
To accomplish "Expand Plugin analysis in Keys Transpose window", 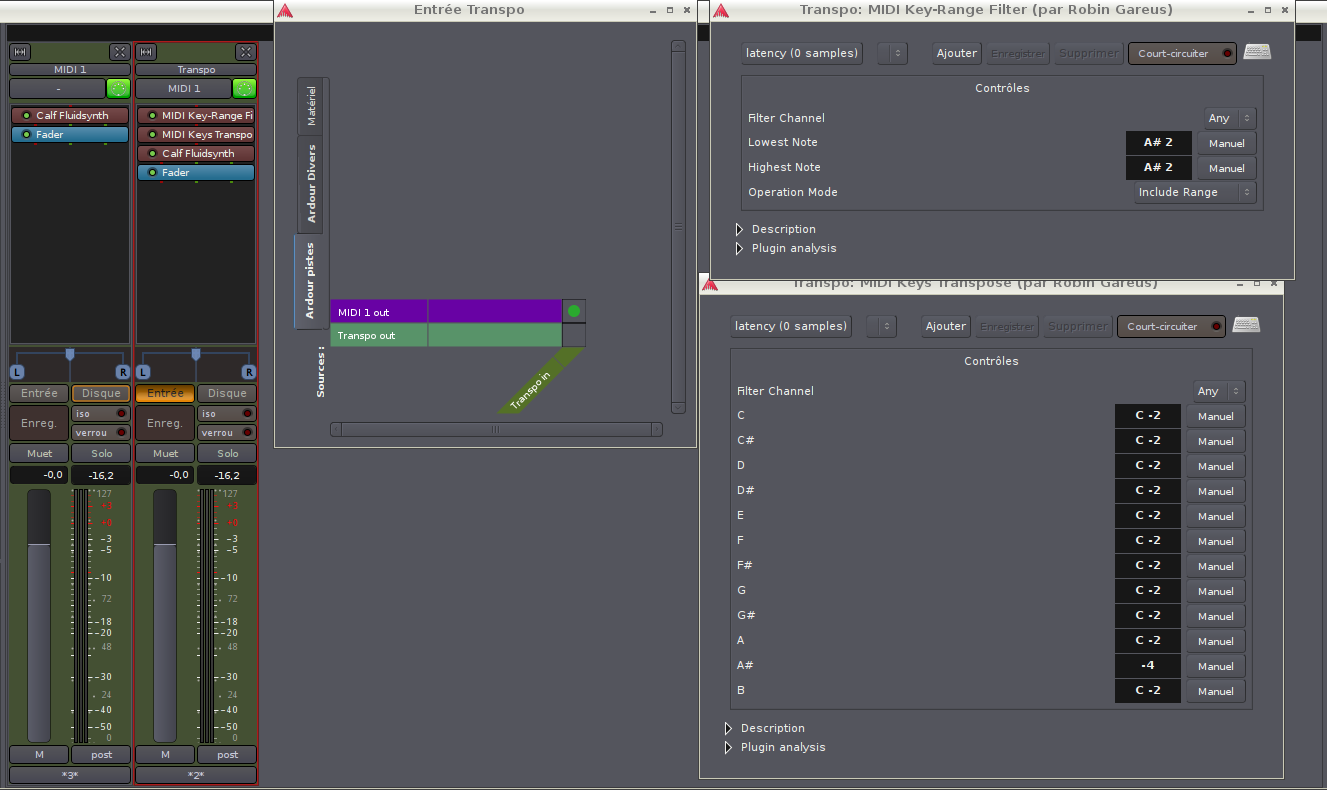I will coord(729,747).
